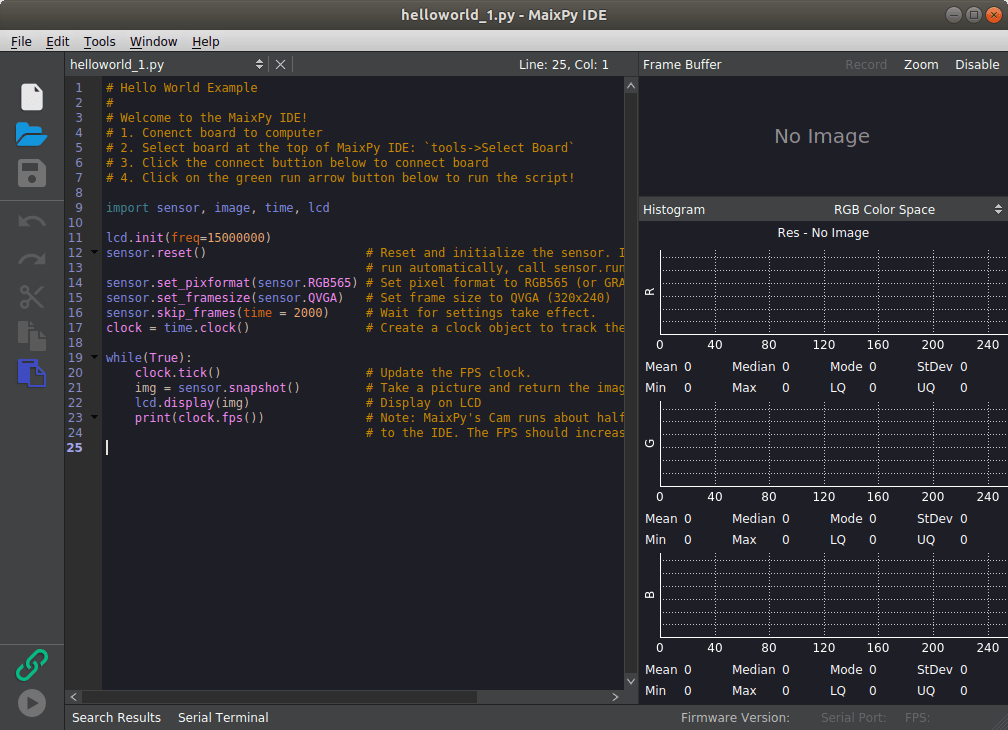Click the 'FPS:' status bar label

click(917, 717)
